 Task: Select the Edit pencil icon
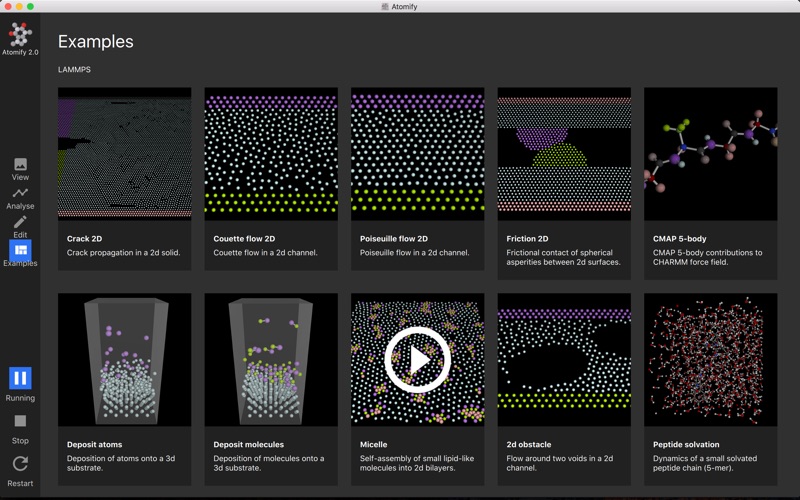(x=20, y=222)
